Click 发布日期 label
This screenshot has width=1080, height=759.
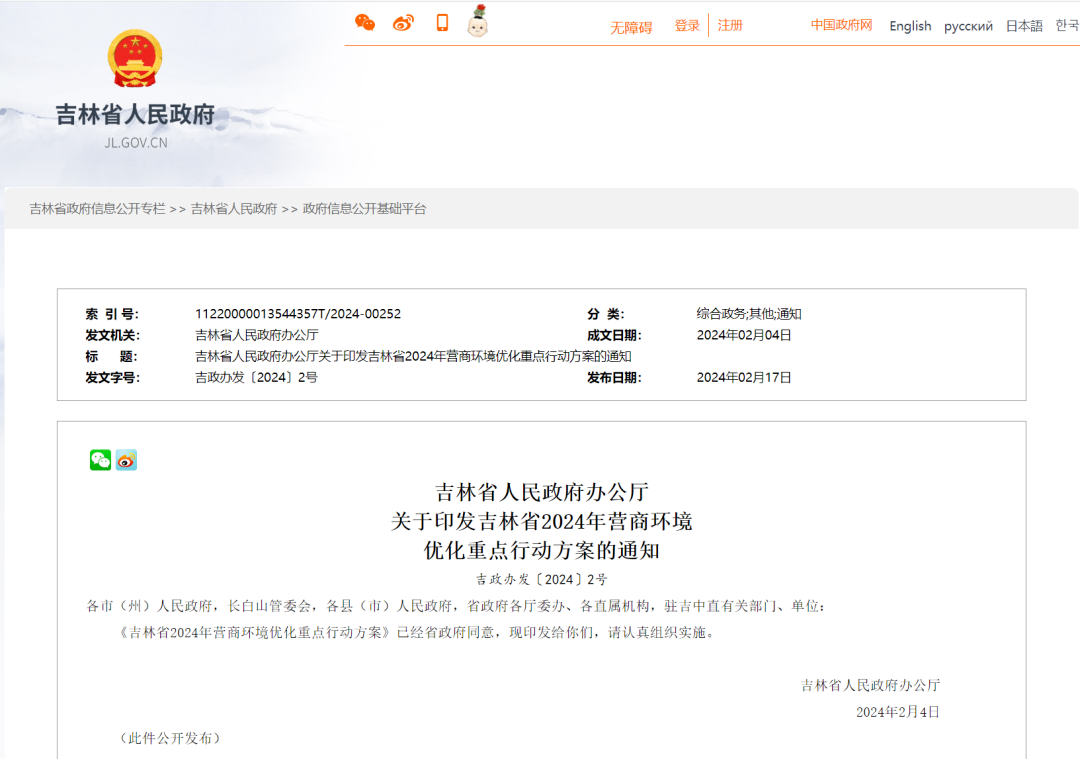pos(614,377)
